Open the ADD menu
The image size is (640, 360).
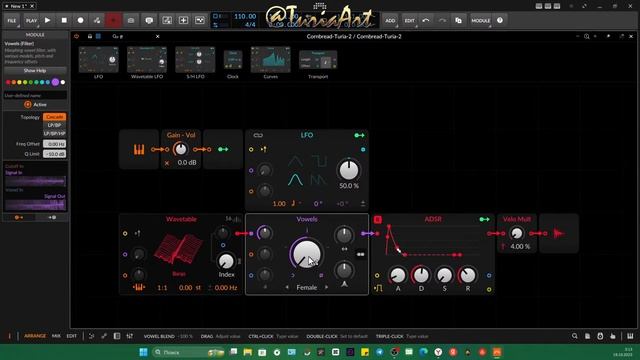390,20
